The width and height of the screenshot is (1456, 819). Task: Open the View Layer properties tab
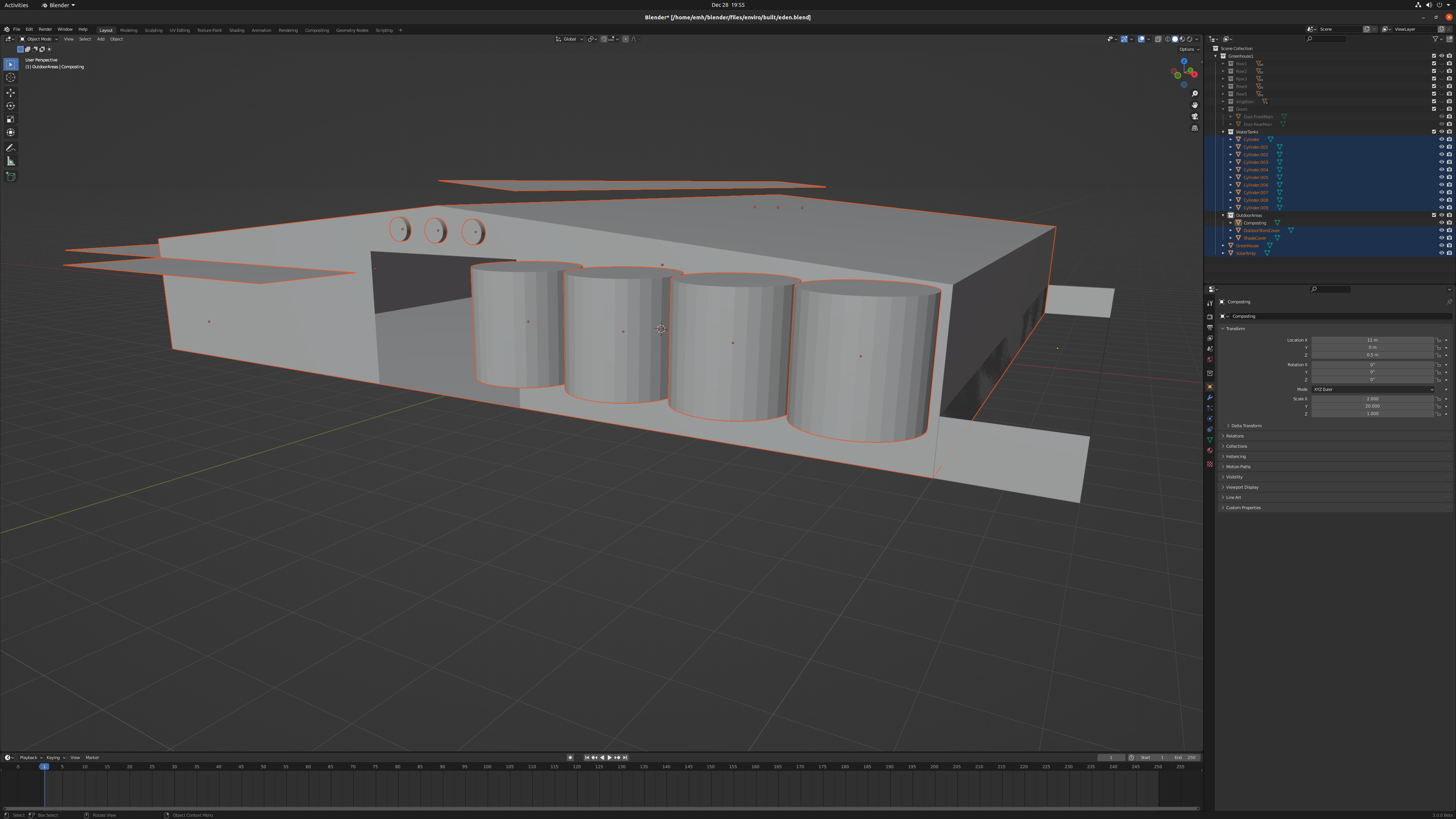click(x=1210, y=338)
